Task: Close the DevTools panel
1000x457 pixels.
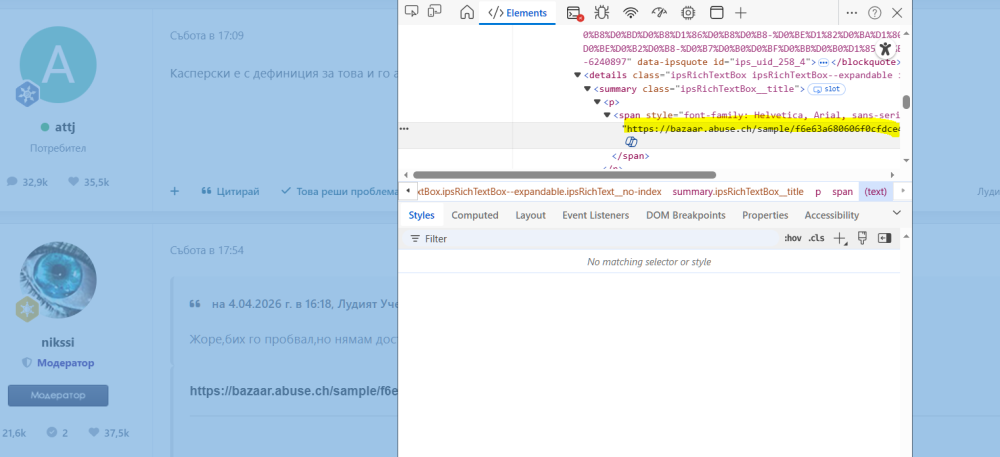Action: click(897, 12)
